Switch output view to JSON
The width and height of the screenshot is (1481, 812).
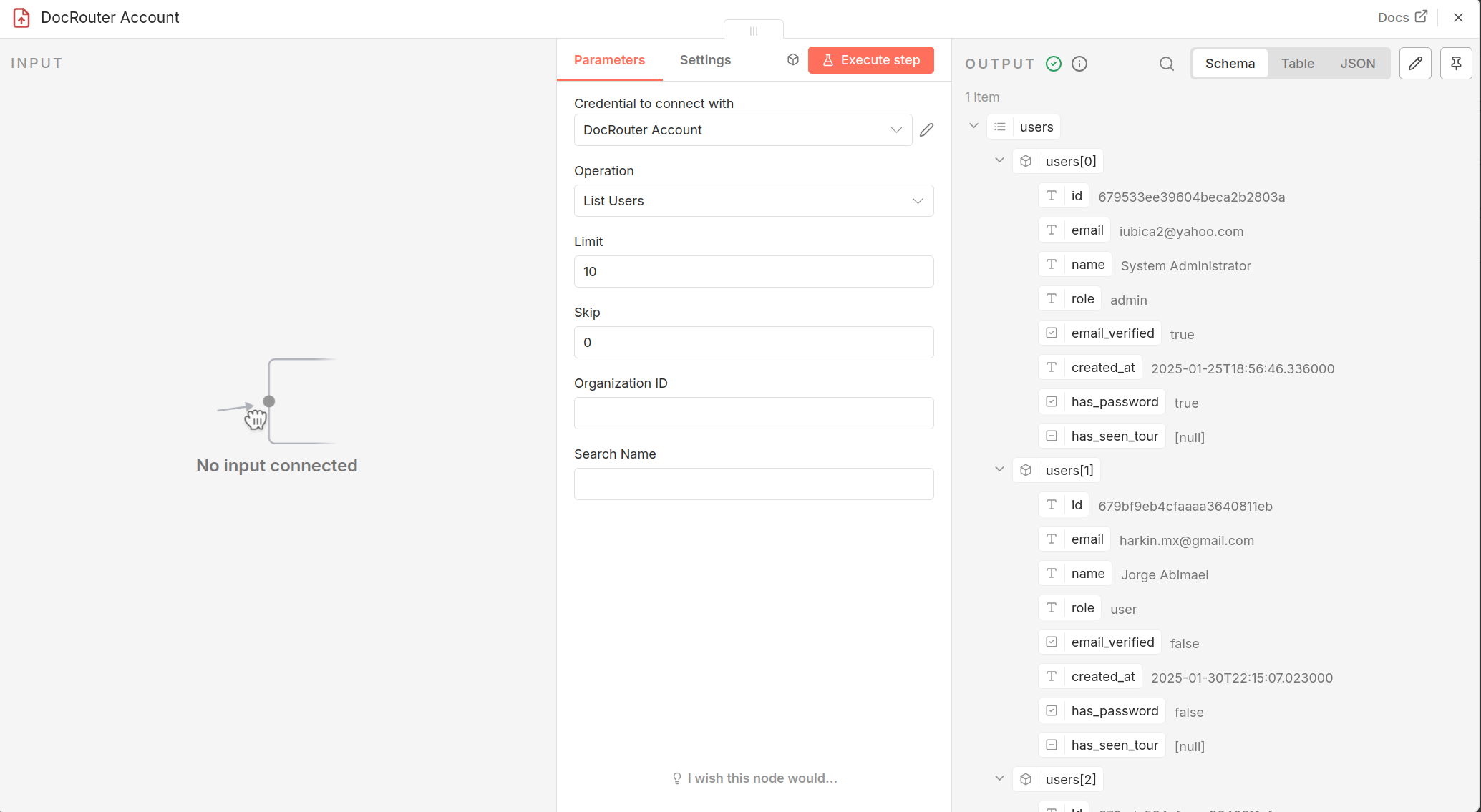[x=1357, y=63]
